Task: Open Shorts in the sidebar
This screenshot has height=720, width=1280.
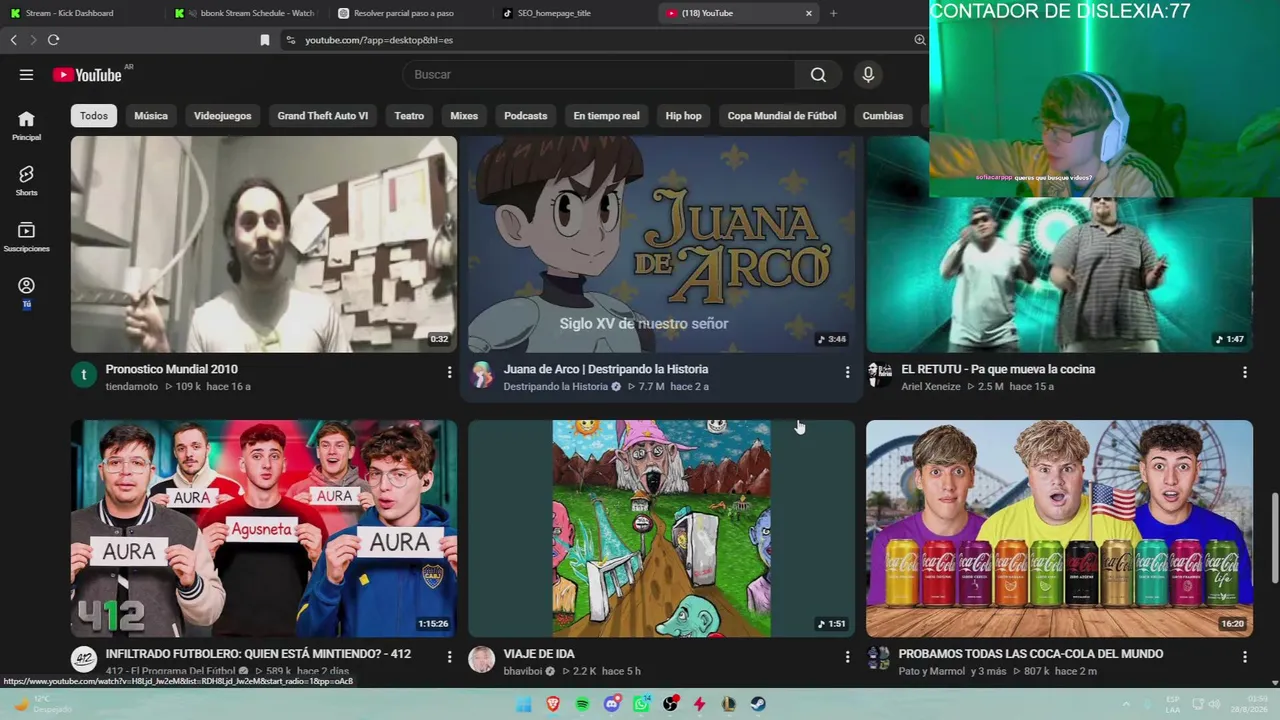Action: pyautogui.click(x=26, y=181)
